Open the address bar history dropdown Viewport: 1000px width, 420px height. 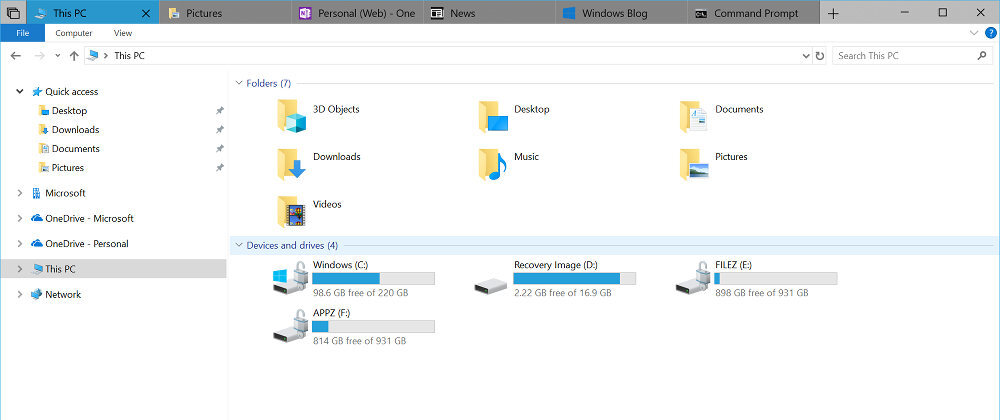click(805, 56)
